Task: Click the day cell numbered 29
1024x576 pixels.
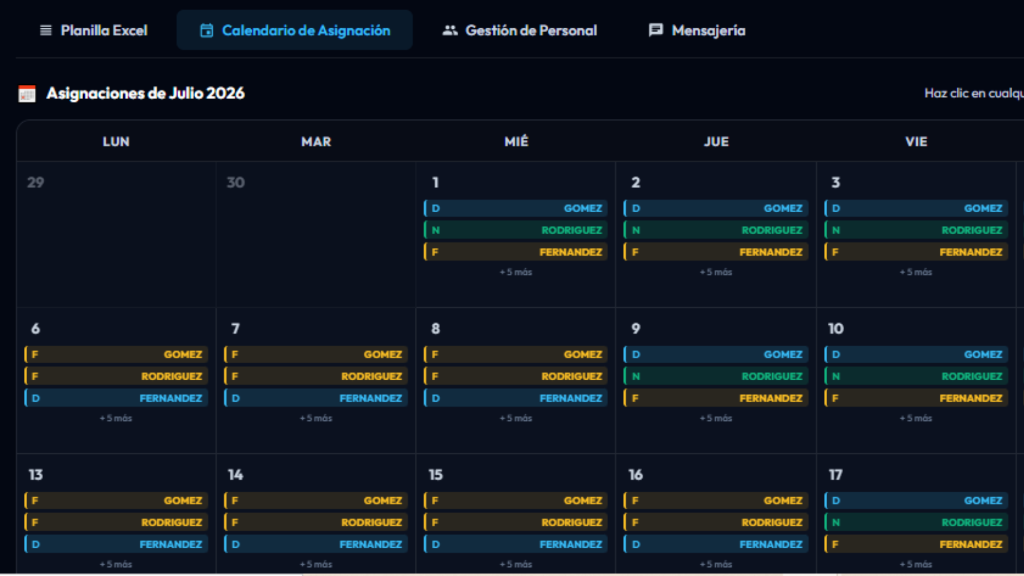Action: [x=116, y=234]
